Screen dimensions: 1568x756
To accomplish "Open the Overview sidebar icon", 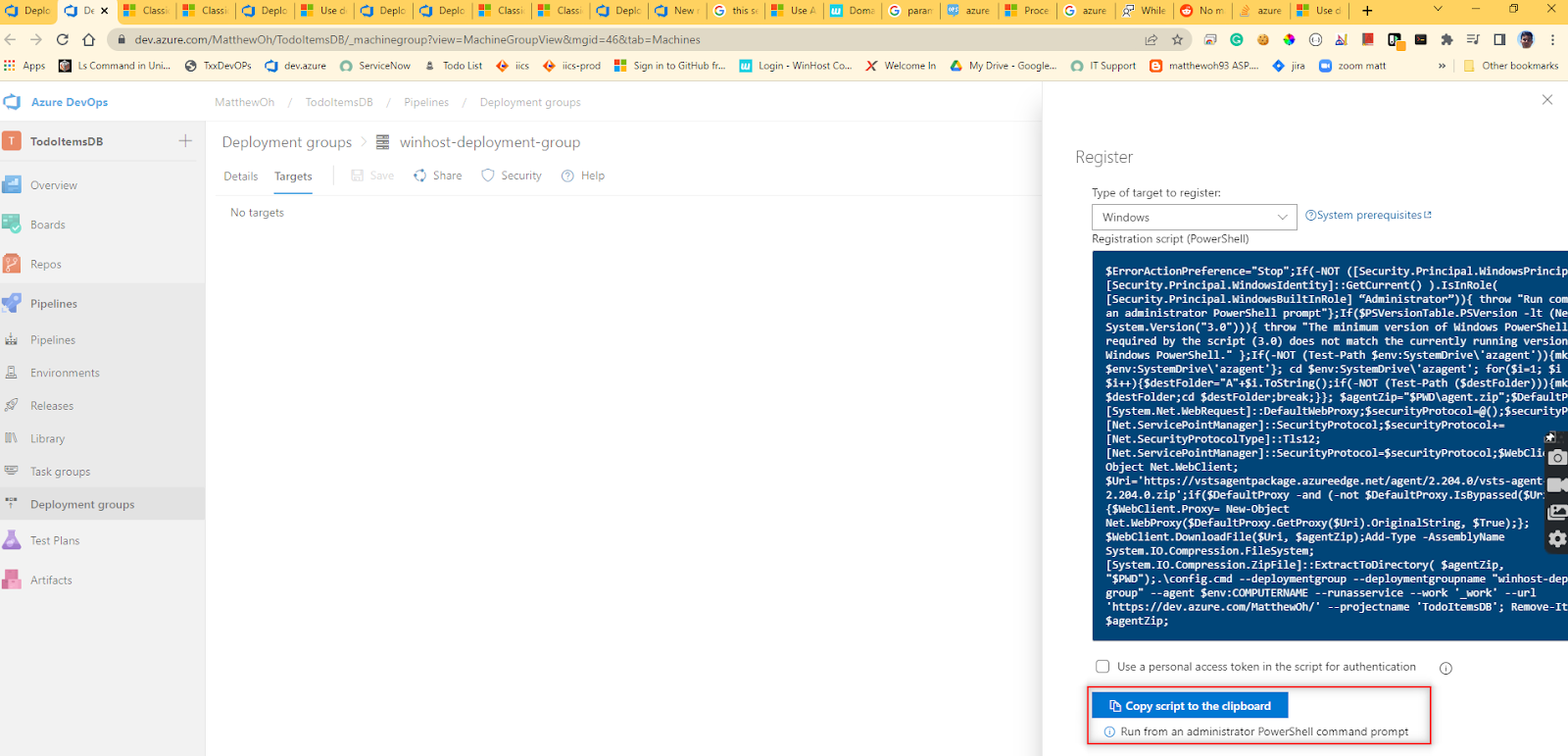I will (x=12, y=184).
